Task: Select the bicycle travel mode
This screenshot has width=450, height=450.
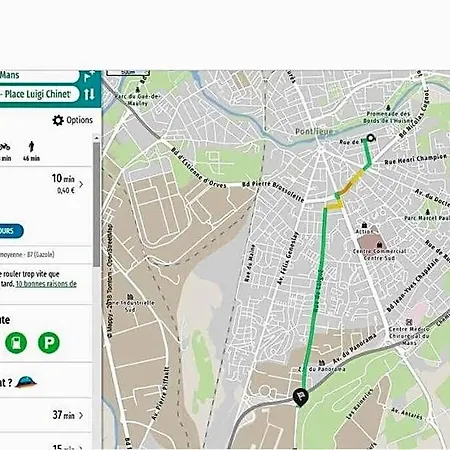Action: coord(5,151)
